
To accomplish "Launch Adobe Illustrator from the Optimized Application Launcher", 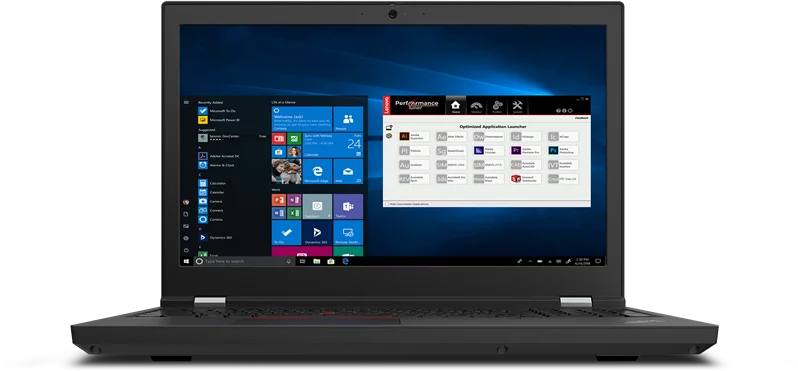I will point(414,136).
